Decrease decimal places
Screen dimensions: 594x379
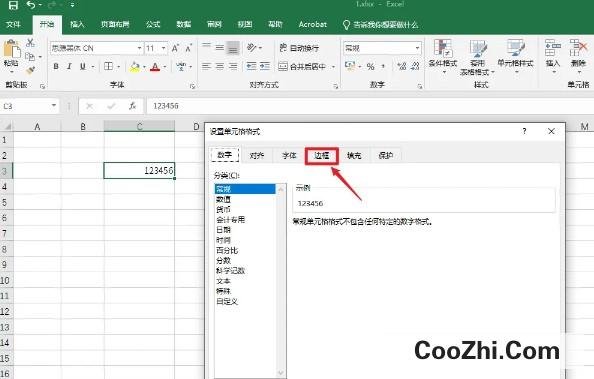tap(415, 67)
